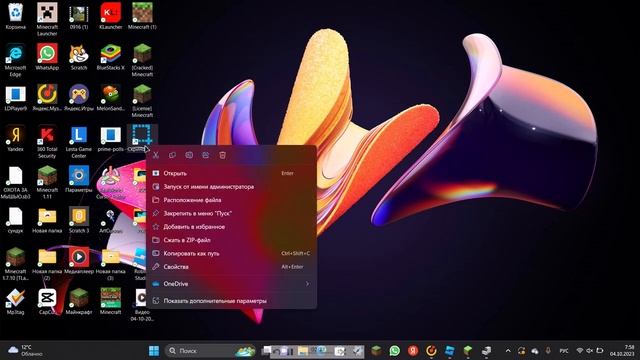Select the Minecraft 1.11 desktop icon

point(47,182)
